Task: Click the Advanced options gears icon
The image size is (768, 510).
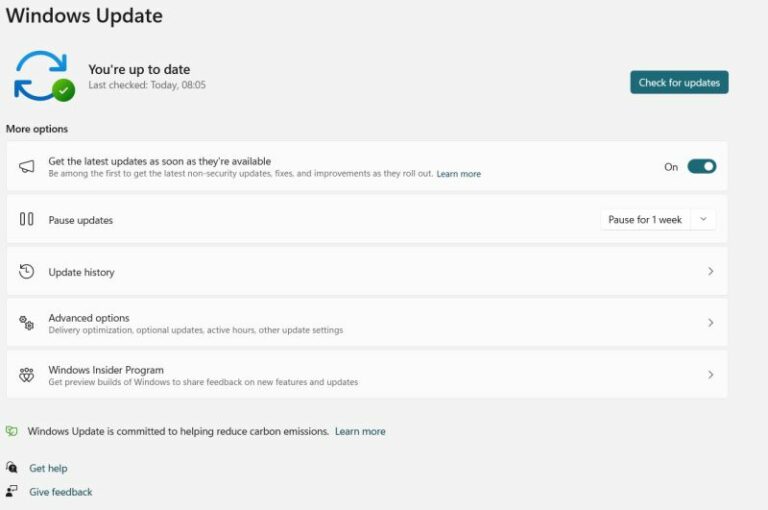Action: (27, 323)
